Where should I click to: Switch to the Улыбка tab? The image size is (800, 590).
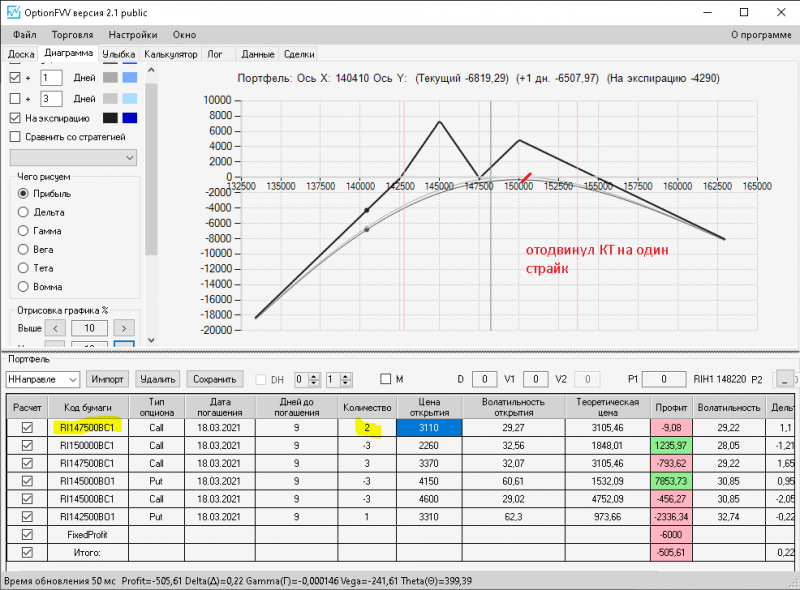pos(118,54)
